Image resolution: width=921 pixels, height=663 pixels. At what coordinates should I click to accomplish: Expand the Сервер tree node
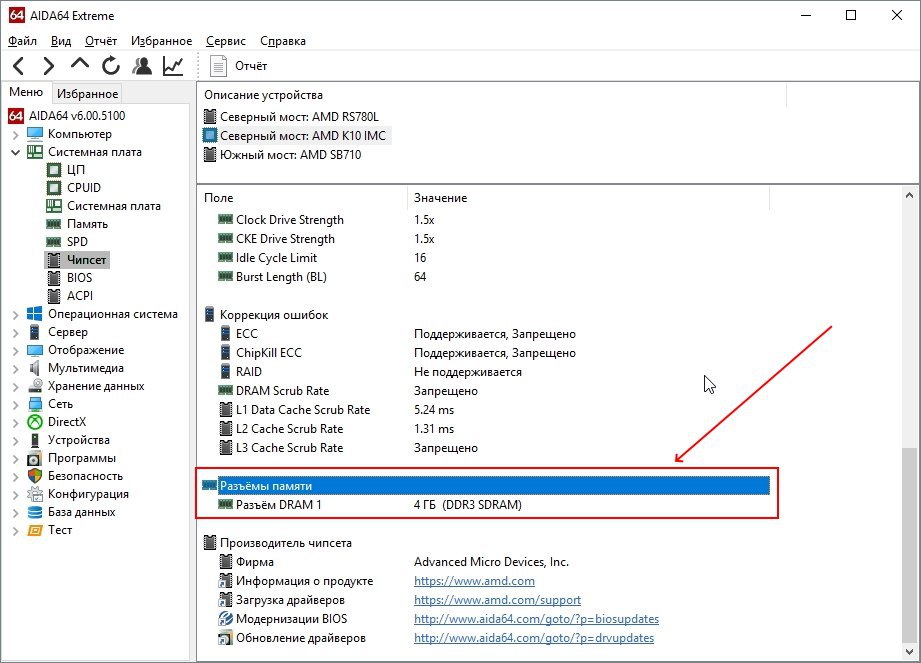15,332
